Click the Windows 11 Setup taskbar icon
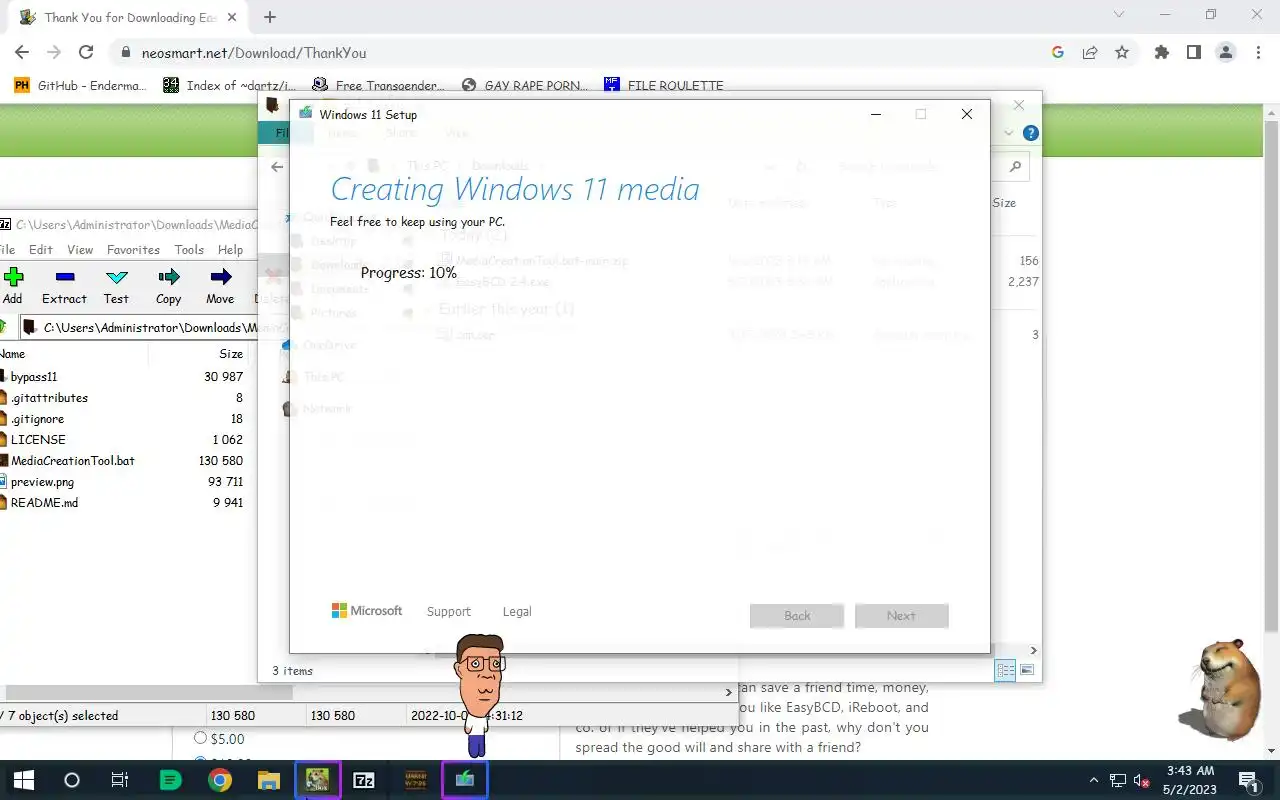Screen dimensions: 1280x800 (464, 780)
